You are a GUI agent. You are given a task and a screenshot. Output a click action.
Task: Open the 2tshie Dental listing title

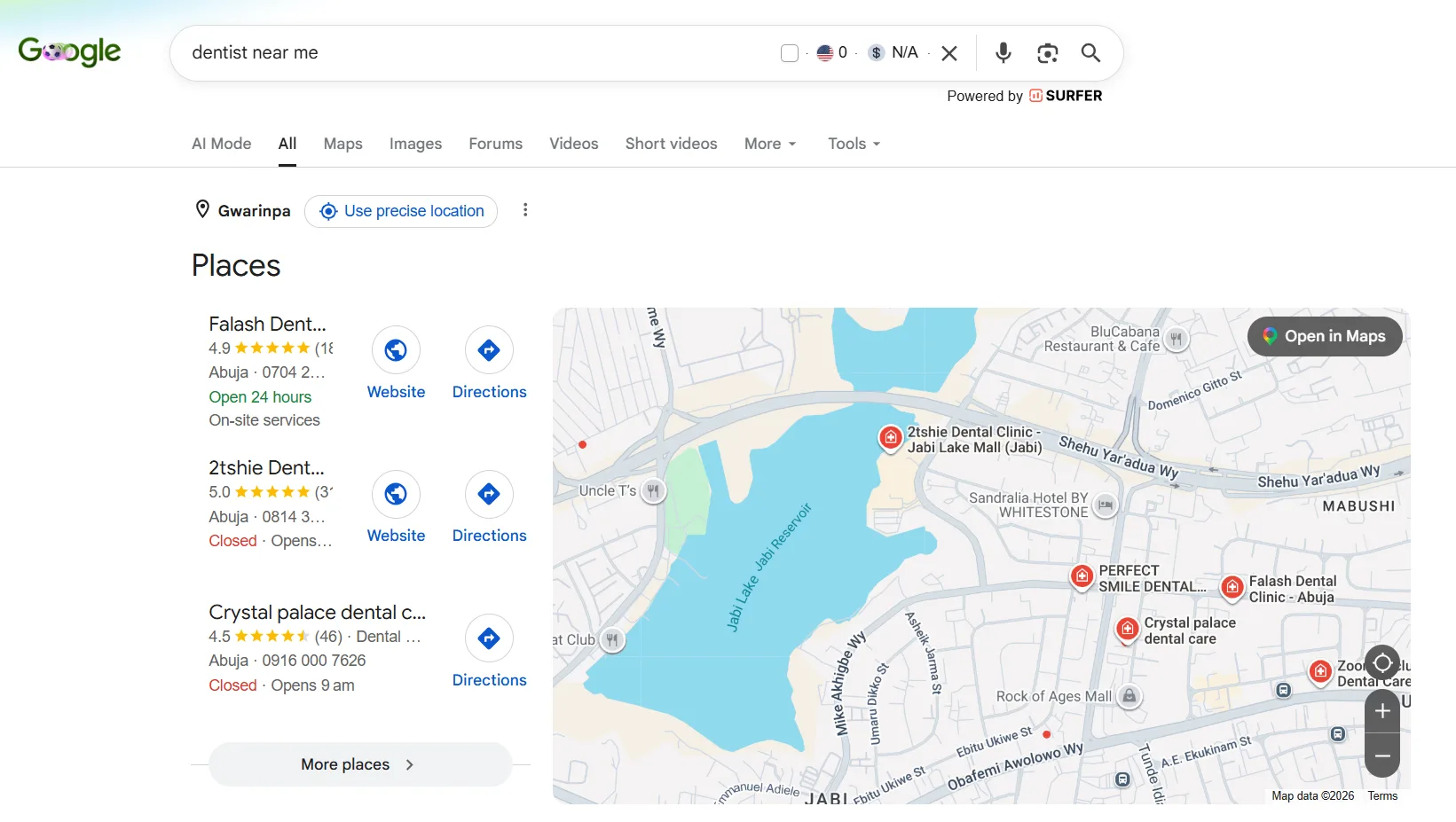coord(266,467)
